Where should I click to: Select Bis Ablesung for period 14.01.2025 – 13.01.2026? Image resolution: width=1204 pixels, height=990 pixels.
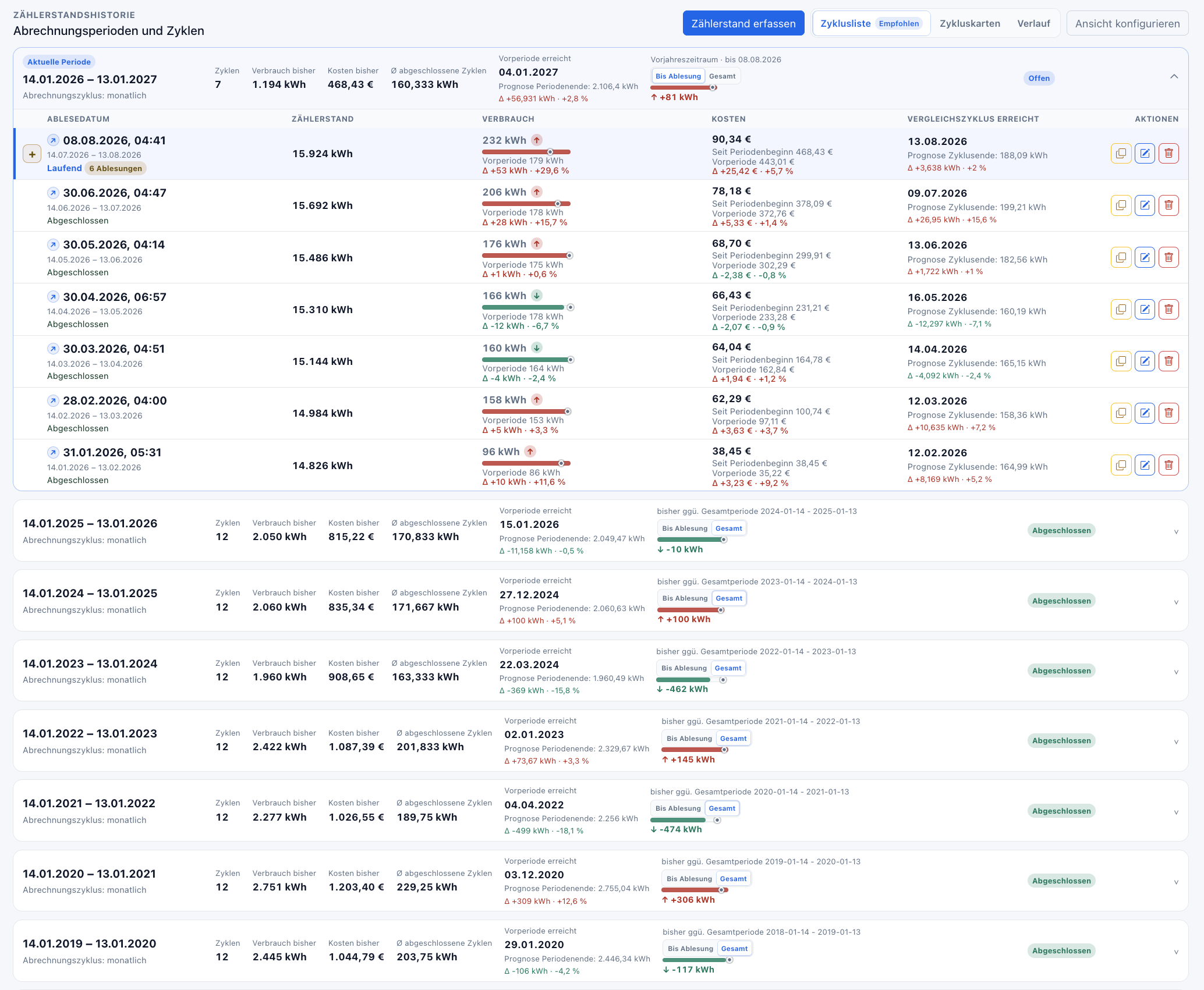pyautogui.click(x=685, y=528)
